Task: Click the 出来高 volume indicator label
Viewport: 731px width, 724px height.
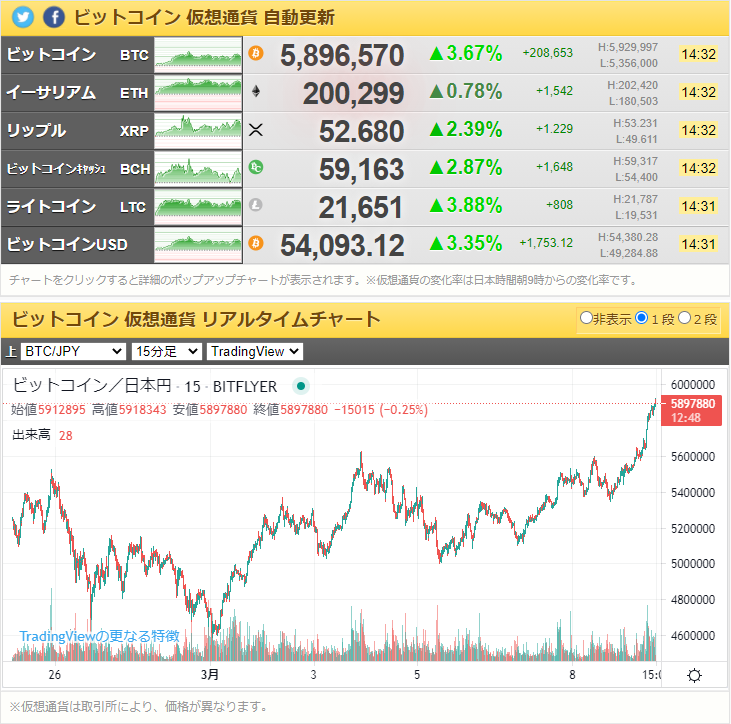Action: 31,435
